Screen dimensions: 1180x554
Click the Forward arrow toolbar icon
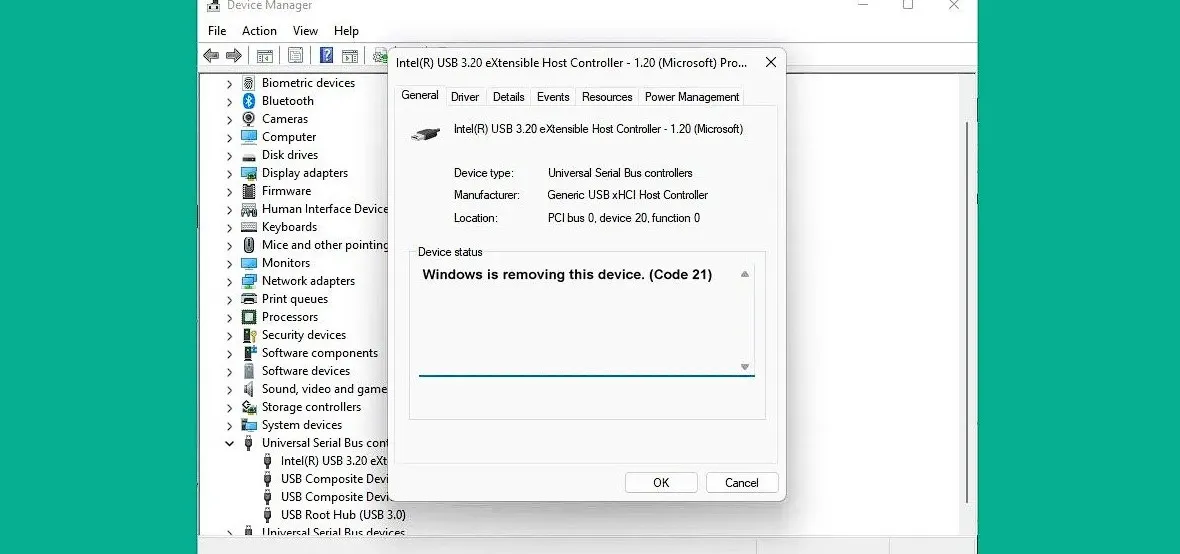234,56
